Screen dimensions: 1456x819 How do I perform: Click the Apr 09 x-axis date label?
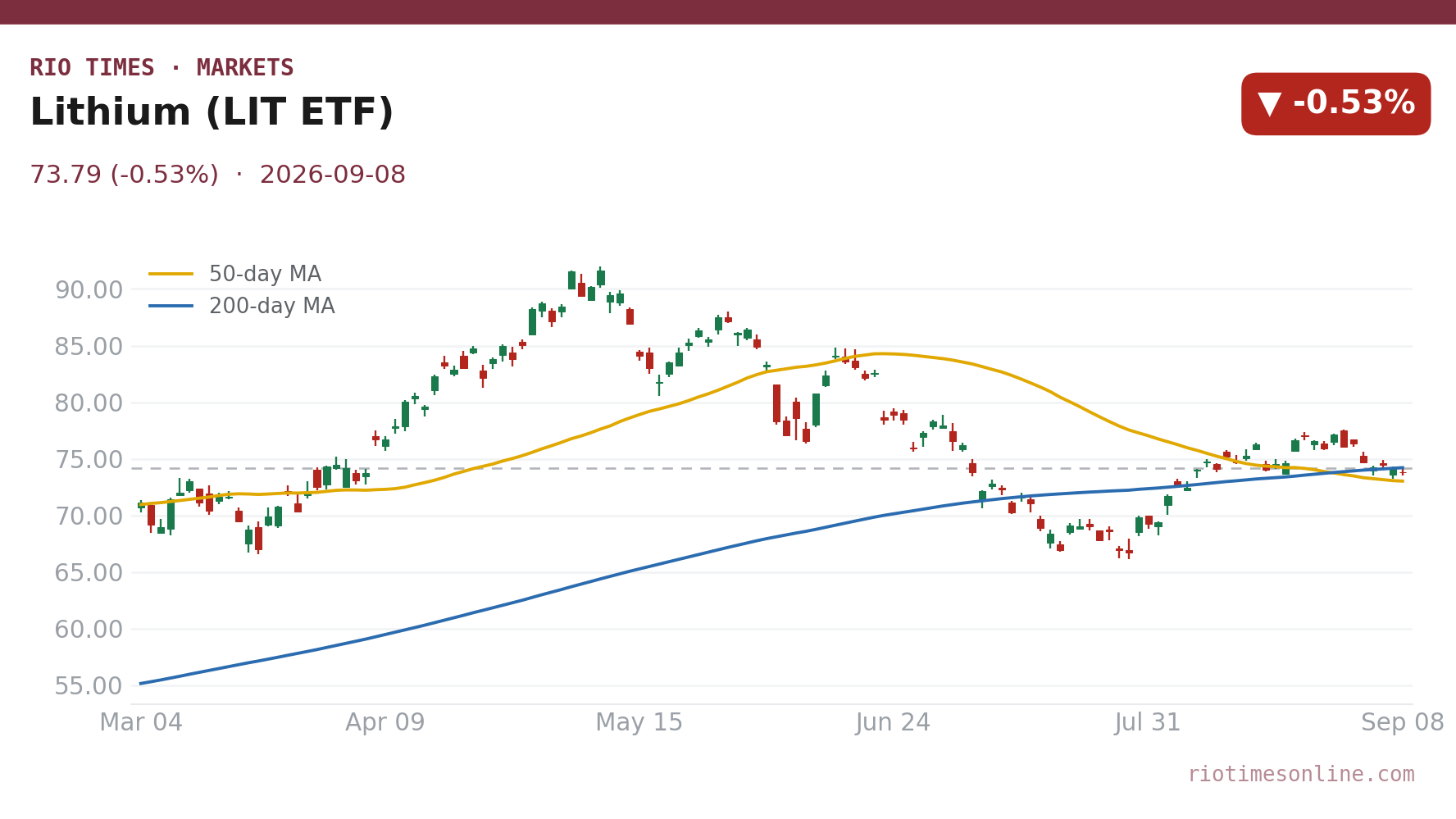pos(385,723)
